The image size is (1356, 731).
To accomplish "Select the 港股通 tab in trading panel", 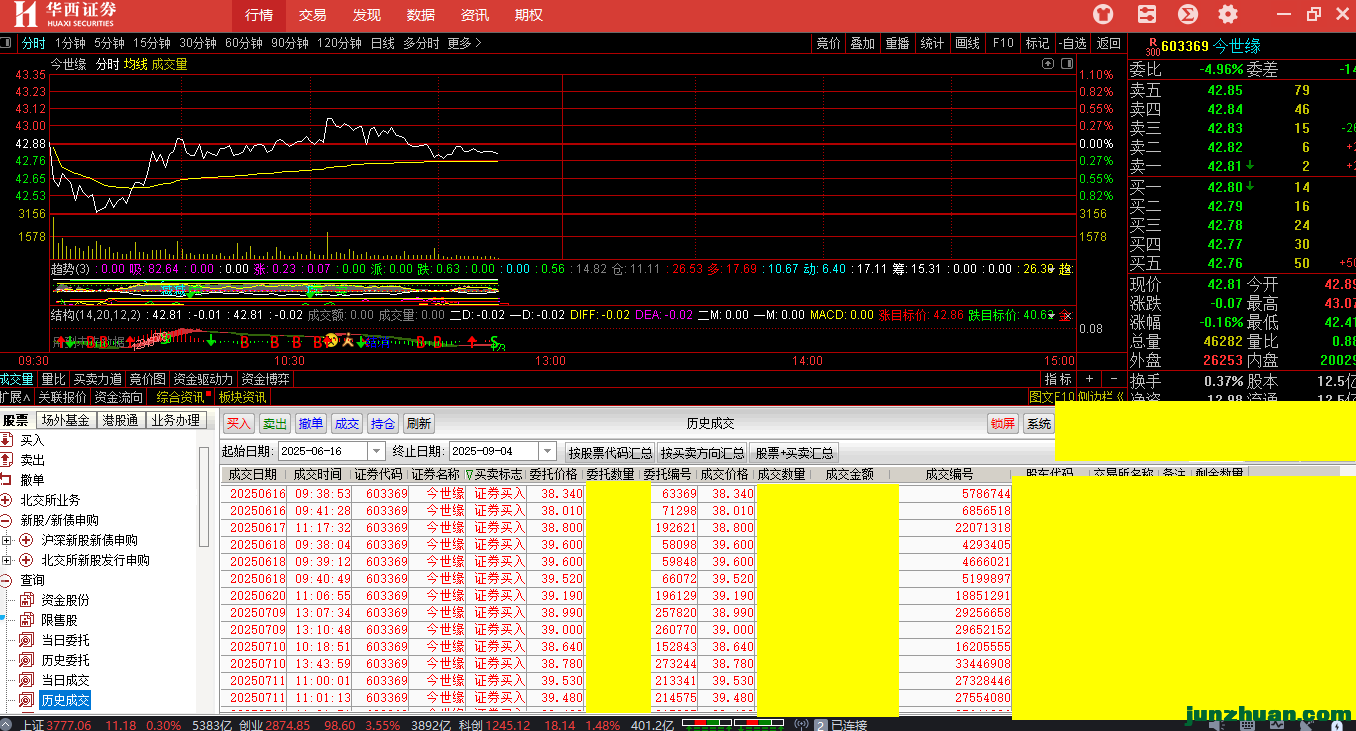I will (x=120, y=421).
